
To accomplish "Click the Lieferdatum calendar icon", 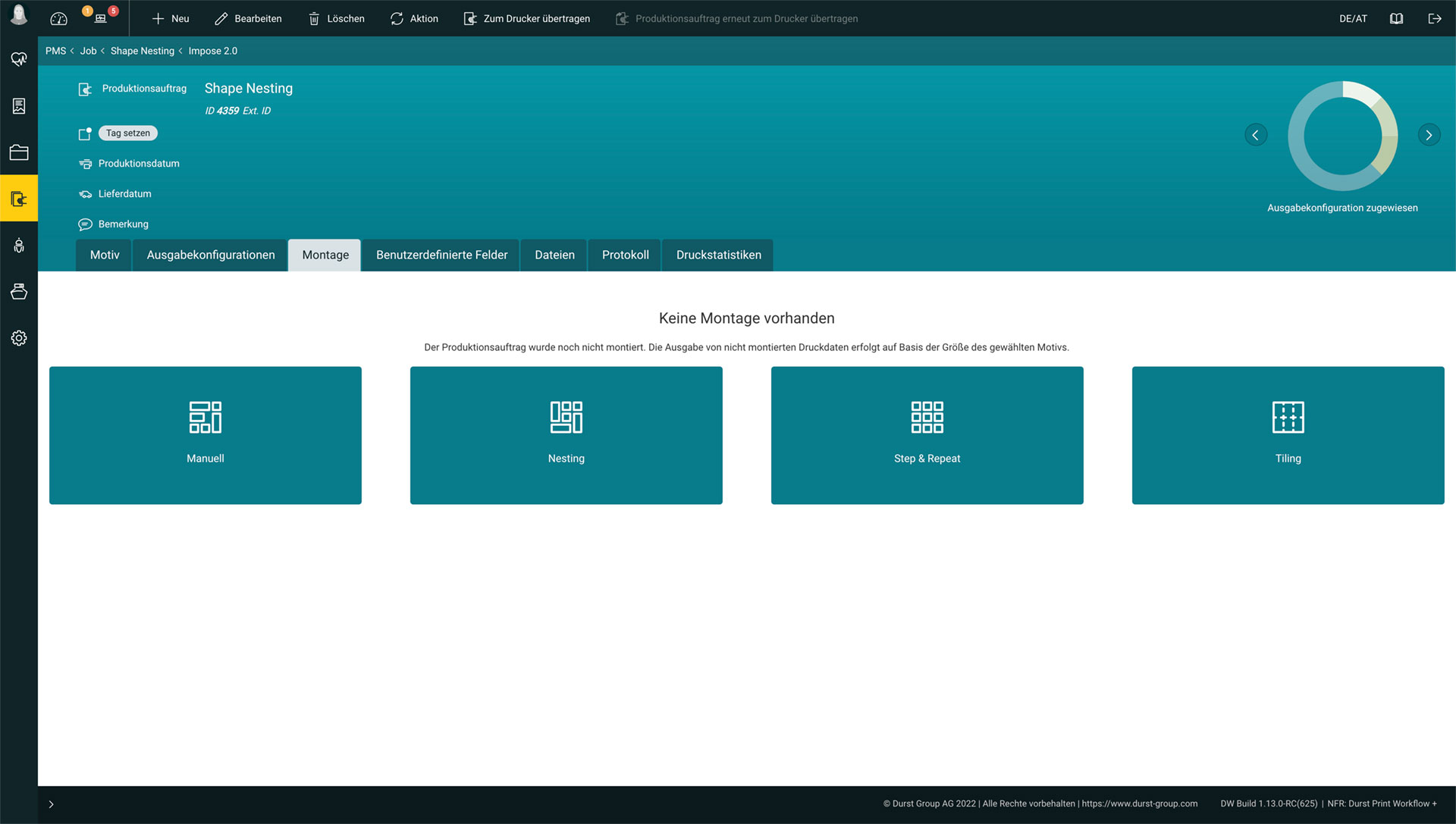I will 83,193.
